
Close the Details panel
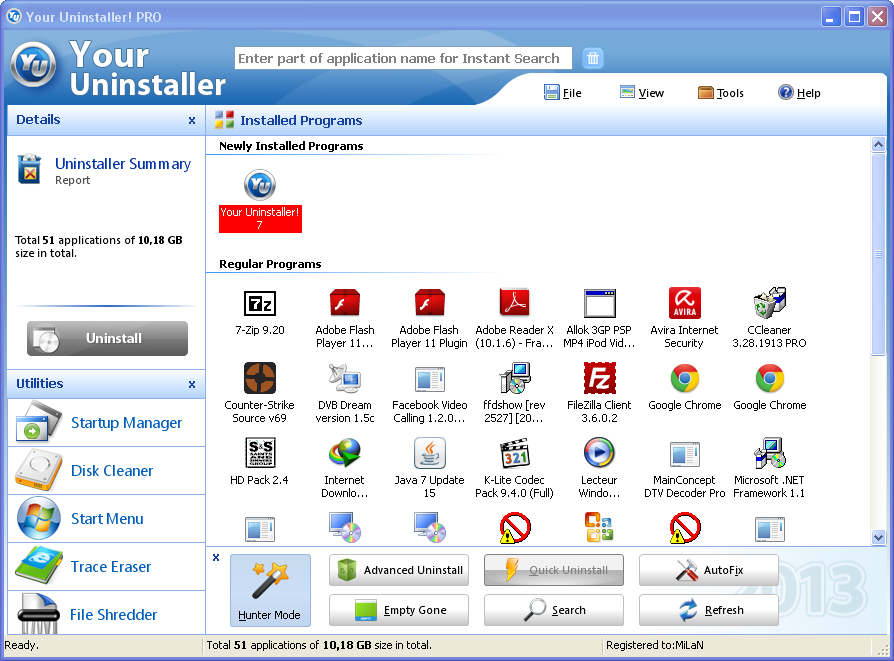192,120
